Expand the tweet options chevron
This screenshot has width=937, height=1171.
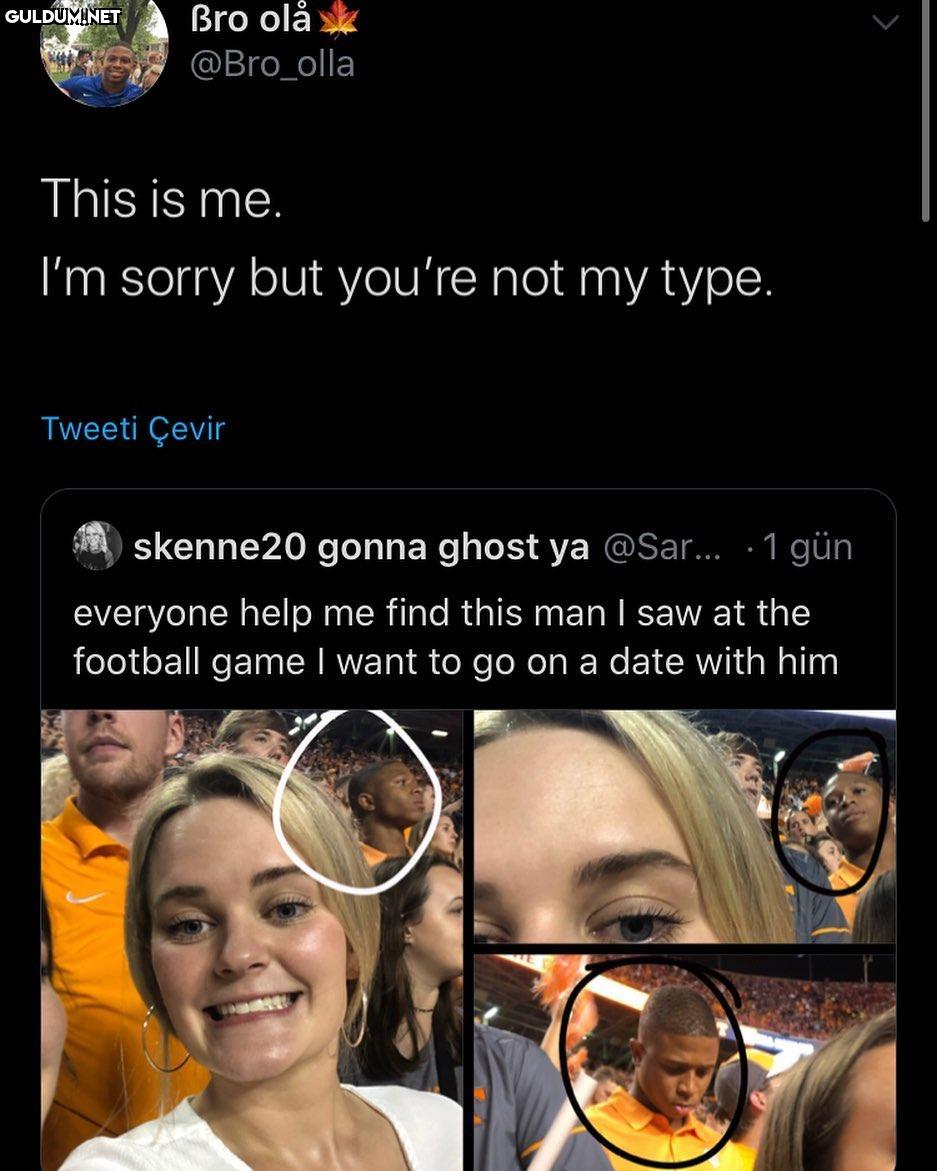click(886, 22)
